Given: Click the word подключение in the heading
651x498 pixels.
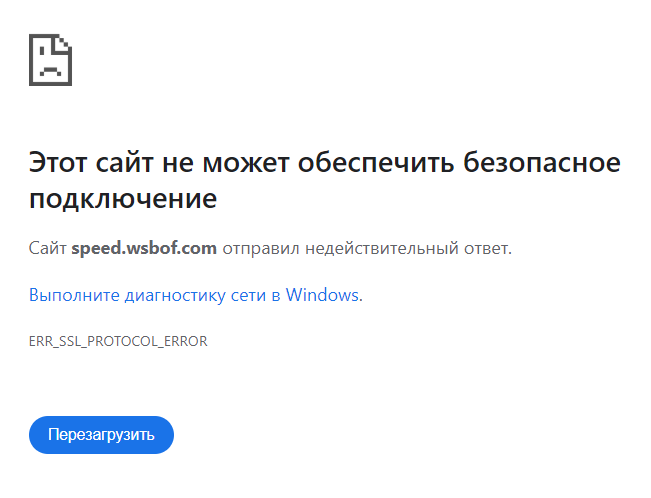Looking at the screenshot, I should point(123,199).
